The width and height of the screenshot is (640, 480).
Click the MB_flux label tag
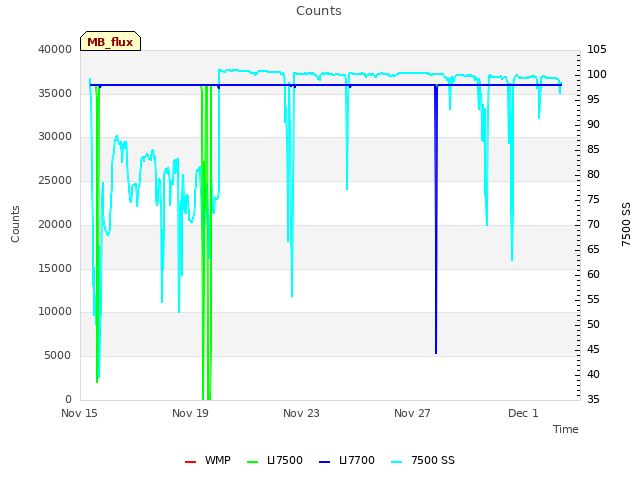(x=110, y=42)
